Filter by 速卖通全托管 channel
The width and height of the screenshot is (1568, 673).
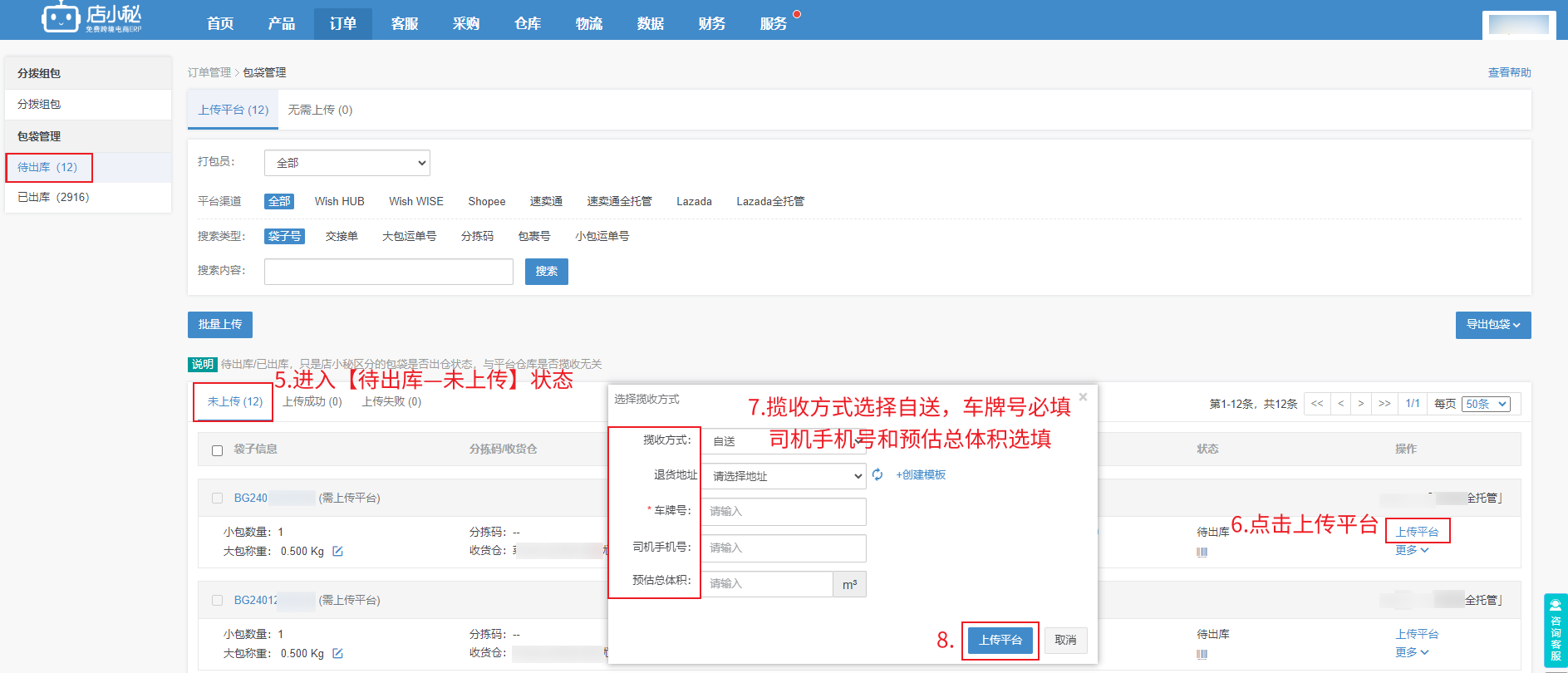click(x=619, y=201)
